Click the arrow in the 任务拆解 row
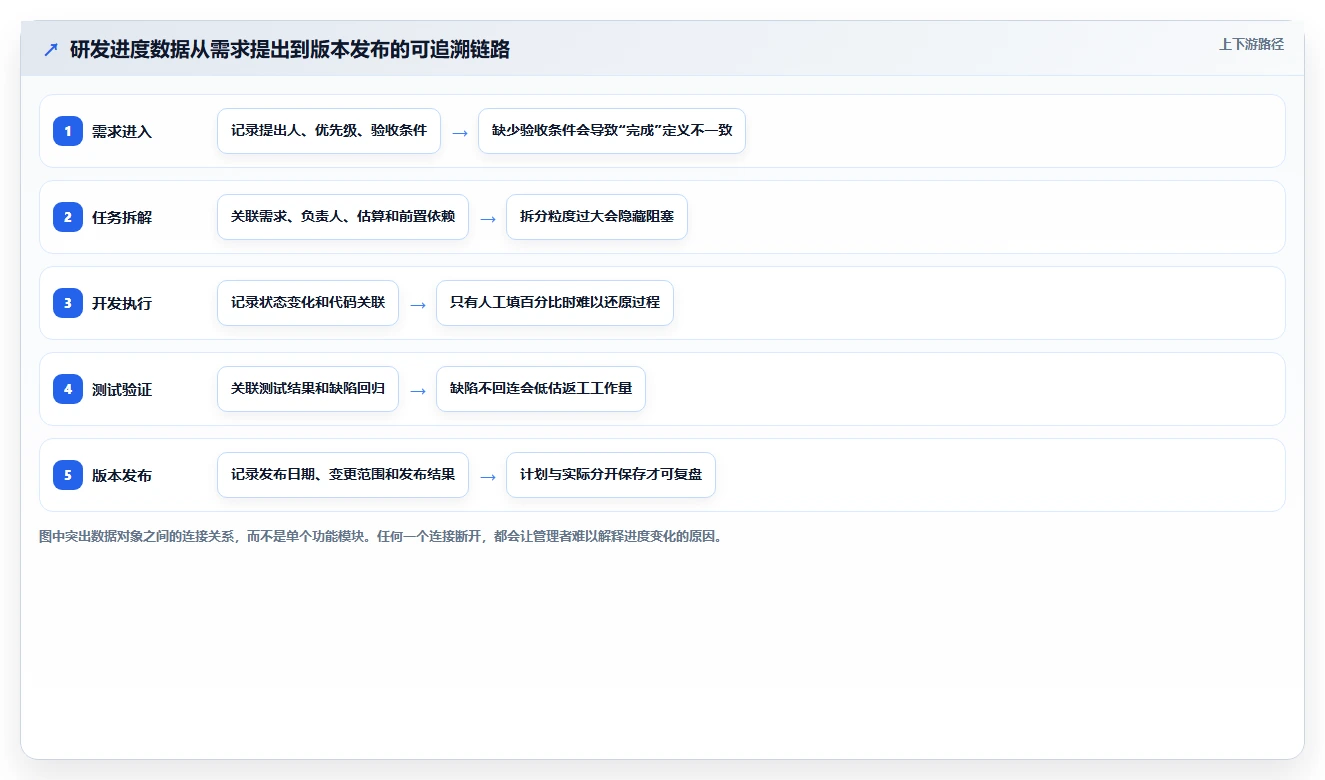This screenshot has height=780, width=1325. click(x=488, y=218)
